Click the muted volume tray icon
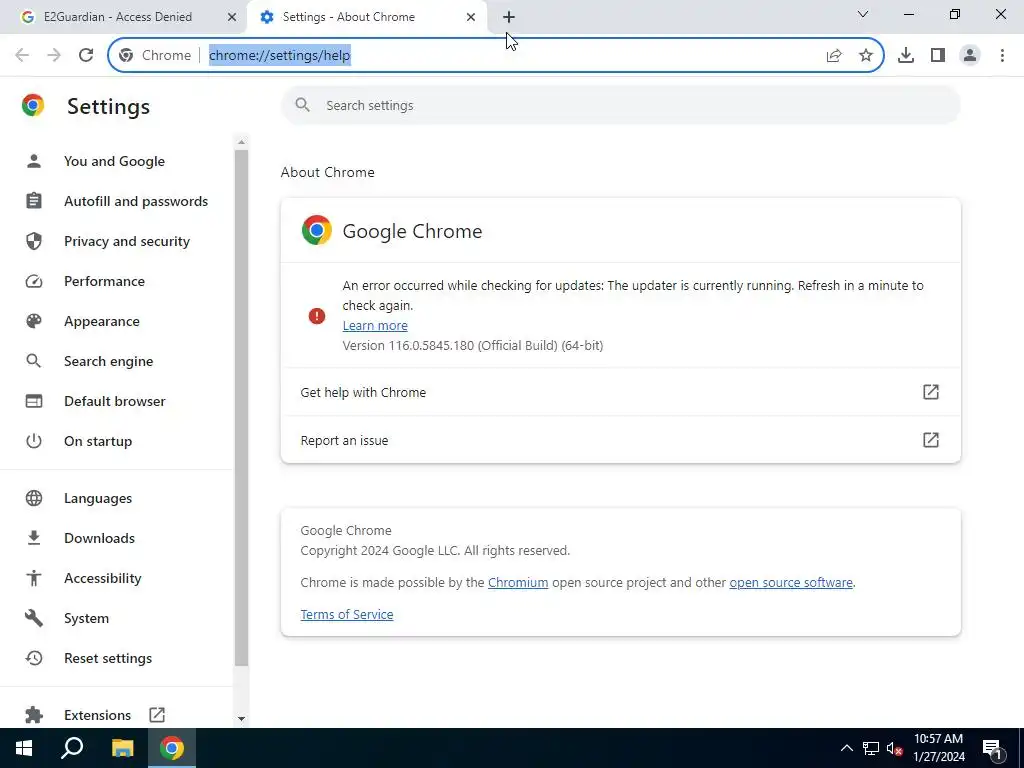 [894, 748]
